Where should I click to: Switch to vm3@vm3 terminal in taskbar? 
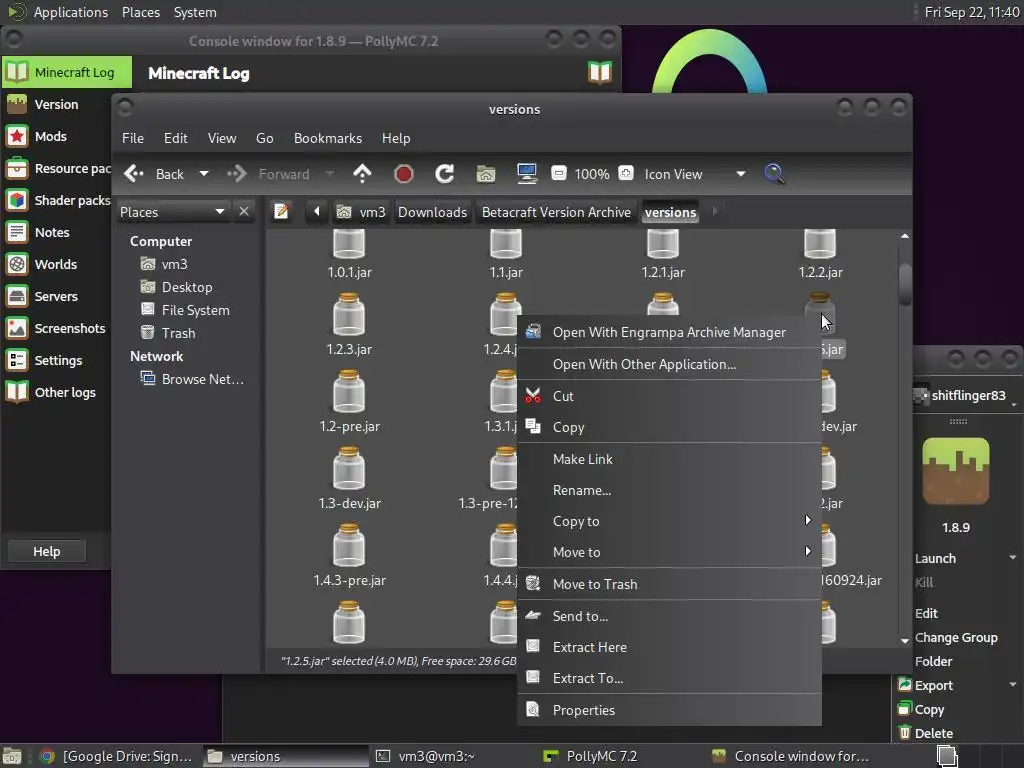pyautogui.click(x=436, y=756)
